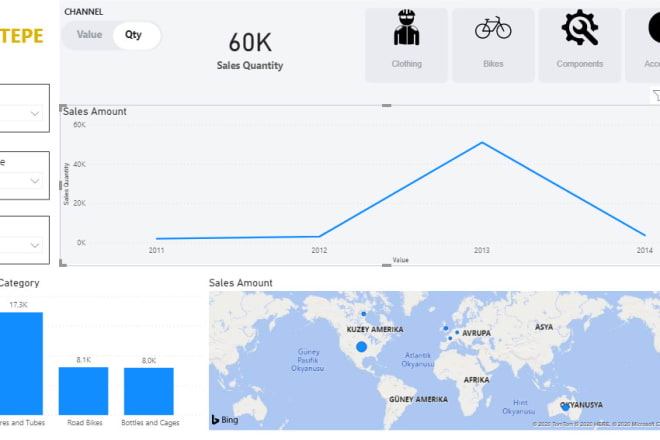This screenshot has height=440, width=660.
Task: Click the ASYA map label
Action: tap(544, 327)
